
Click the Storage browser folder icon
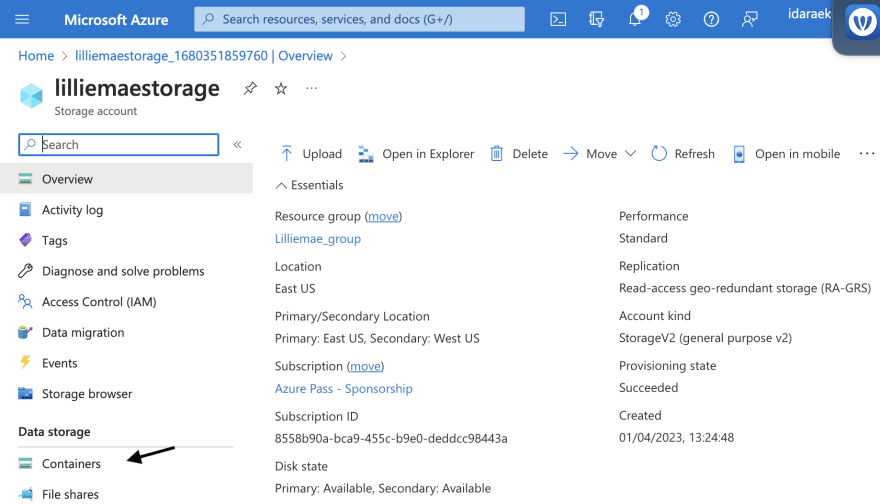pos(25,393)
